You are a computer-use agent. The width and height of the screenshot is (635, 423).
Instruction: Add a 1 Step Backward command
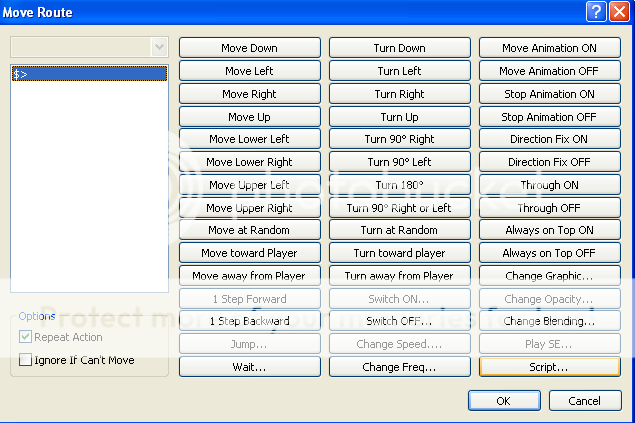pos(250,321)
